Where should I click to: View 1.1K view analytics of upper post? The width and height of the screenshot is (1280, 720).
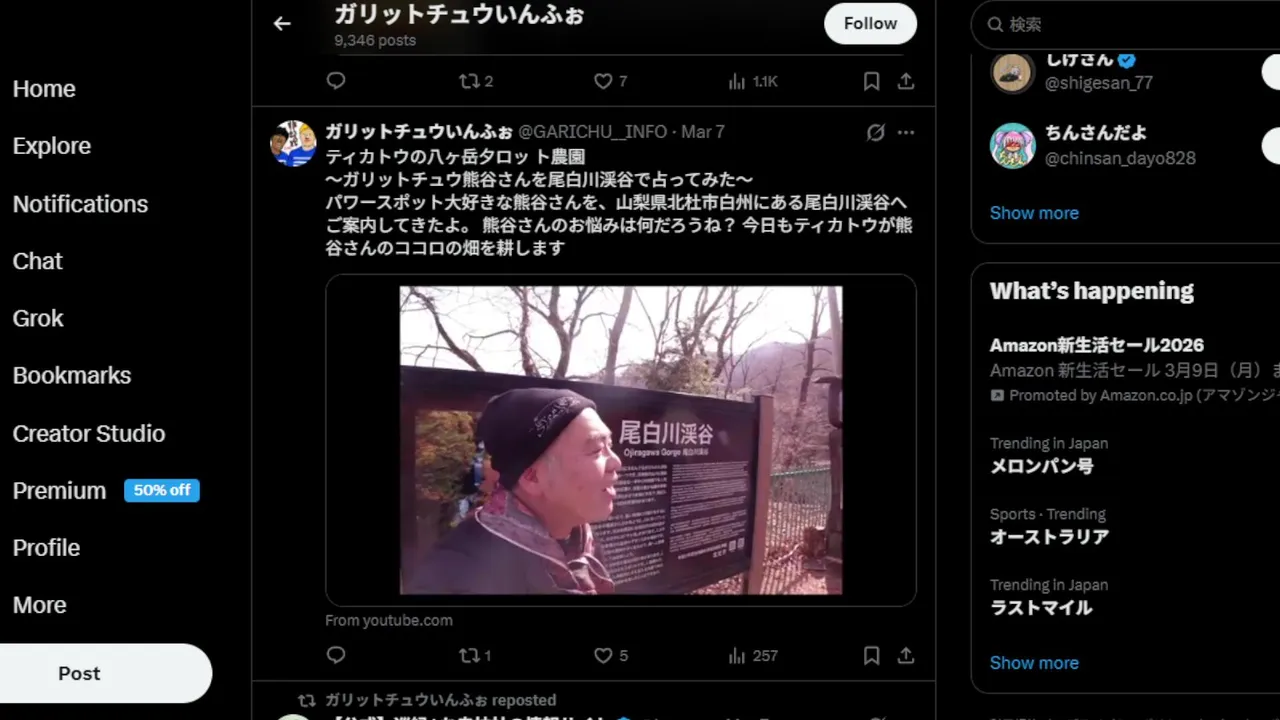[x=753, y=81]
